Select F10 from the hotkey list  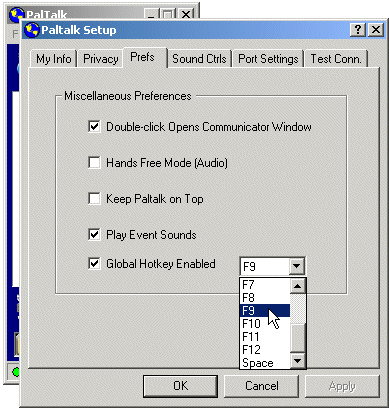coord(265,324)
